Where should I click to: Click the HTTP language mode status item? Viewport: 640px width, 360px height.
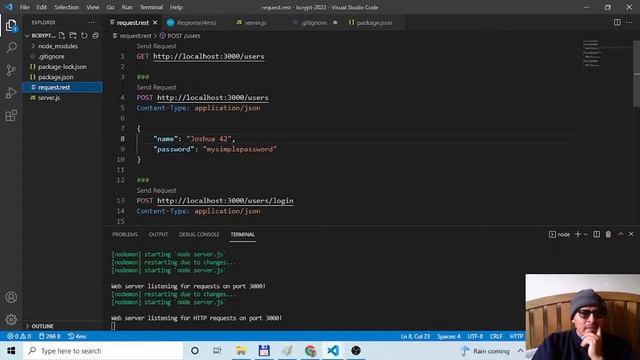point(516,336)
